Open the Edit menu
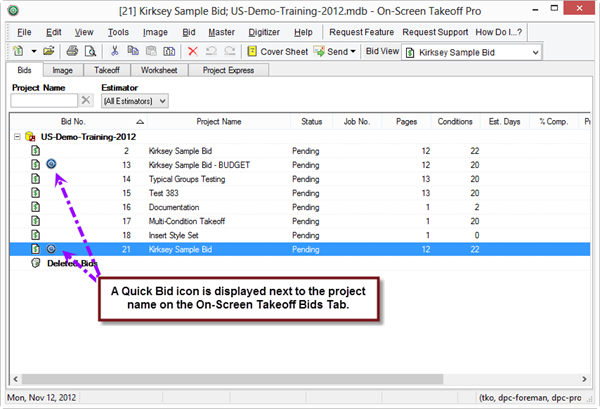Image resolution: width=600 pixels, height=409 pixels. point(54,33)
